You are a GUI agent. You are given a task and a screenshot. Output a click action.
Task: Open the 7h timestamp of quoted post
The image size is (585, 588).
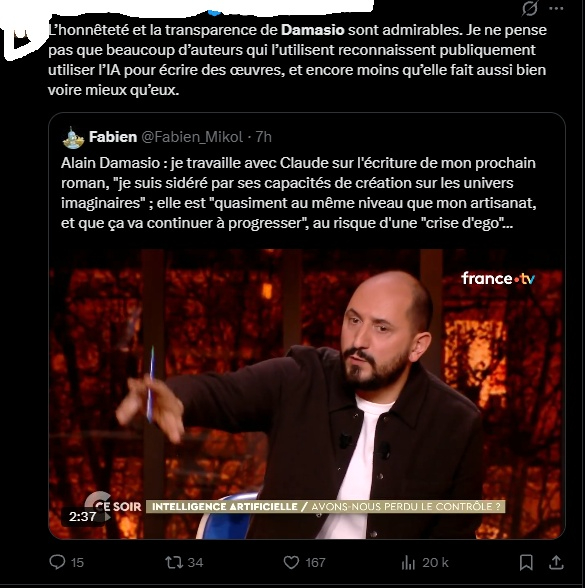click(x=264, y=137)
